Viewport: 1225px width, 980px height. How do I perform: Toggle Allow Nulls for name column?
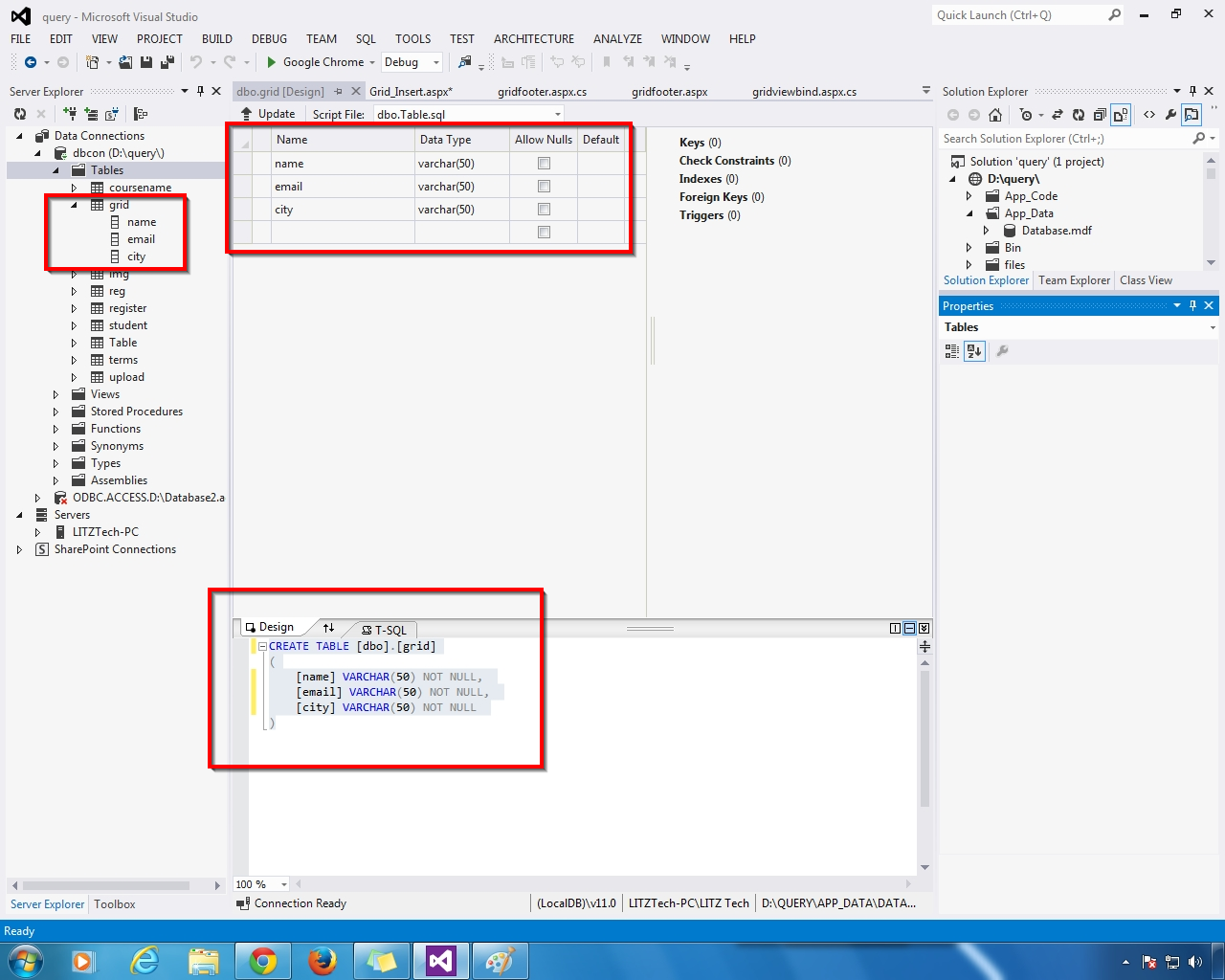click(544, 164)
